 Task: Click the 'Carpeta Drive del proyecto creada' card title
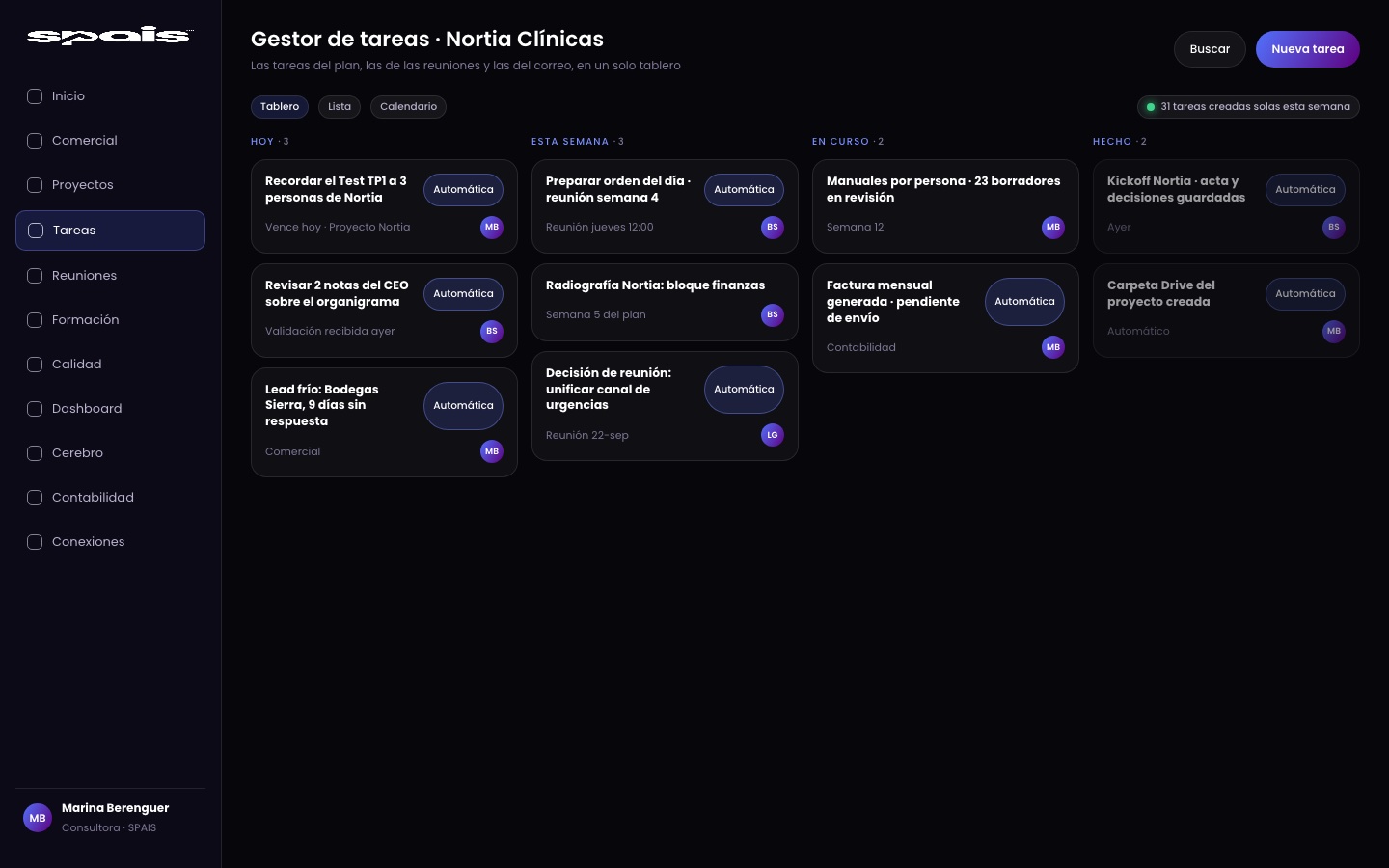click(1161, 293)
